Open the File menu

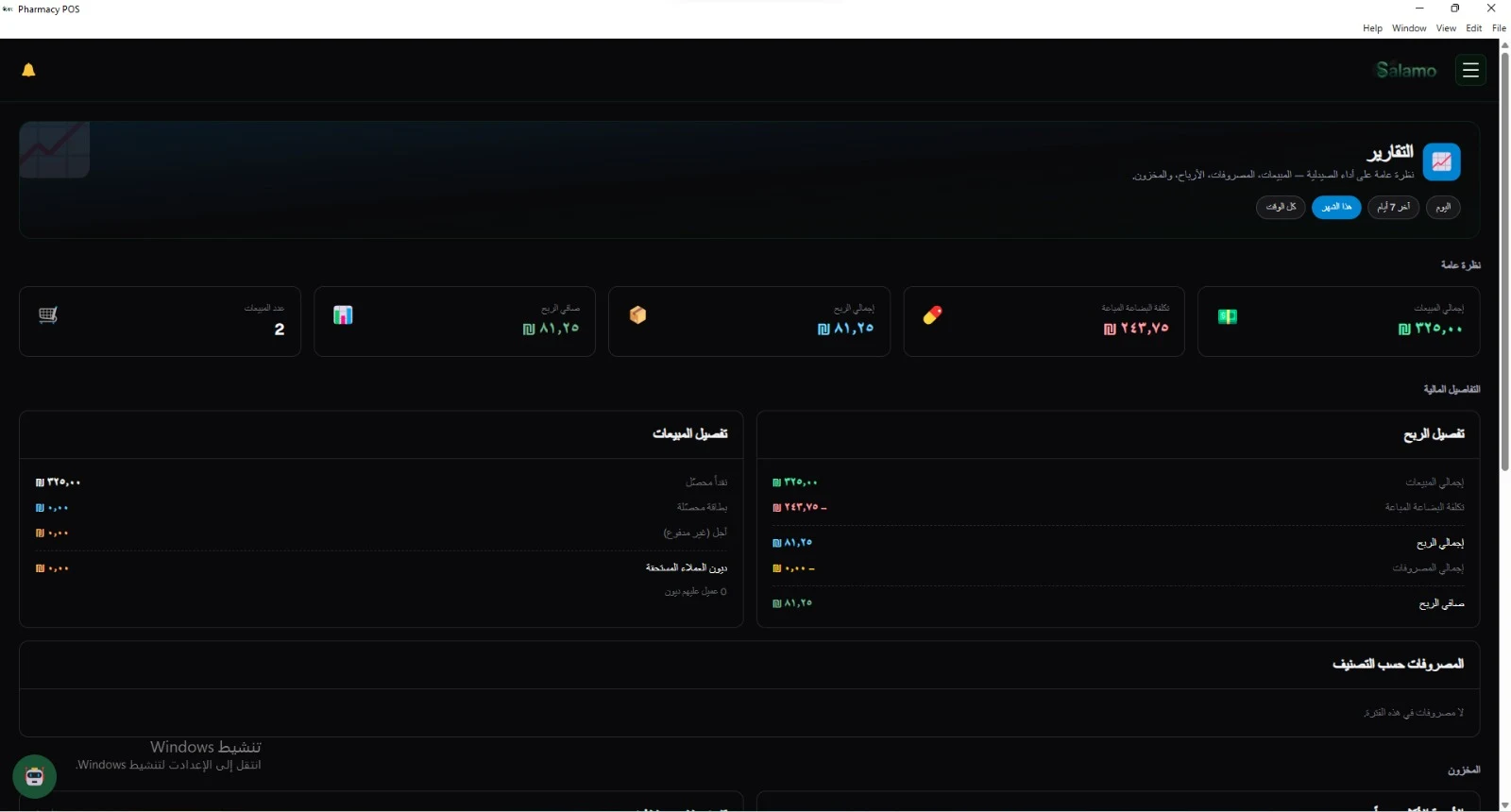tap(1499, 28)
